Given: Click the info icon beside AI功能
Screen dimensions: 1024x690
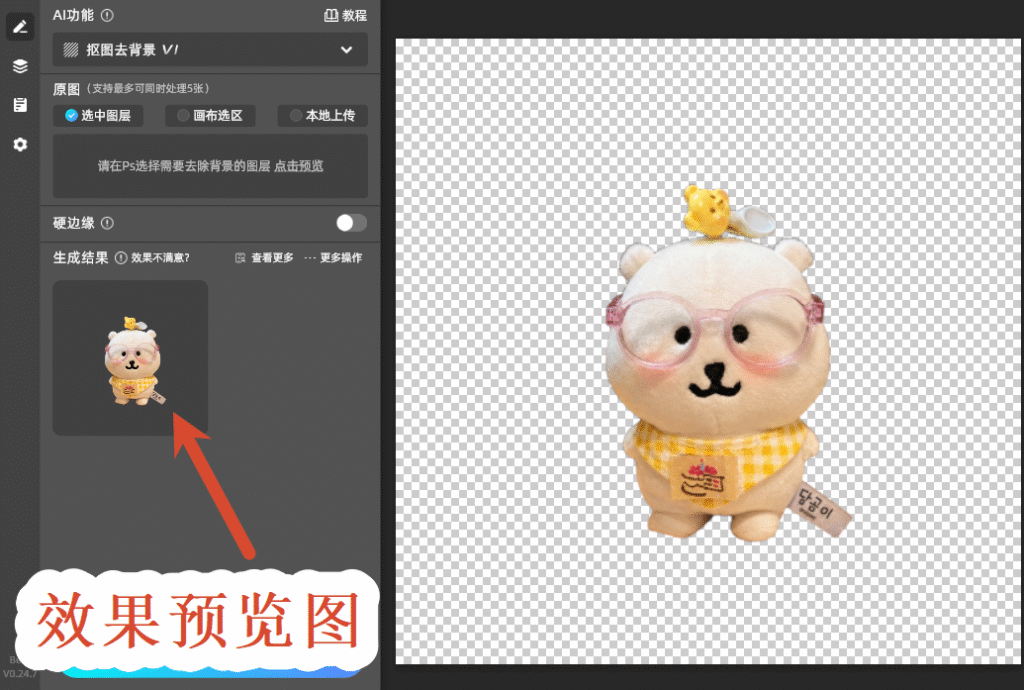Looking at the screenshot, I should click(x=108, y=15).
